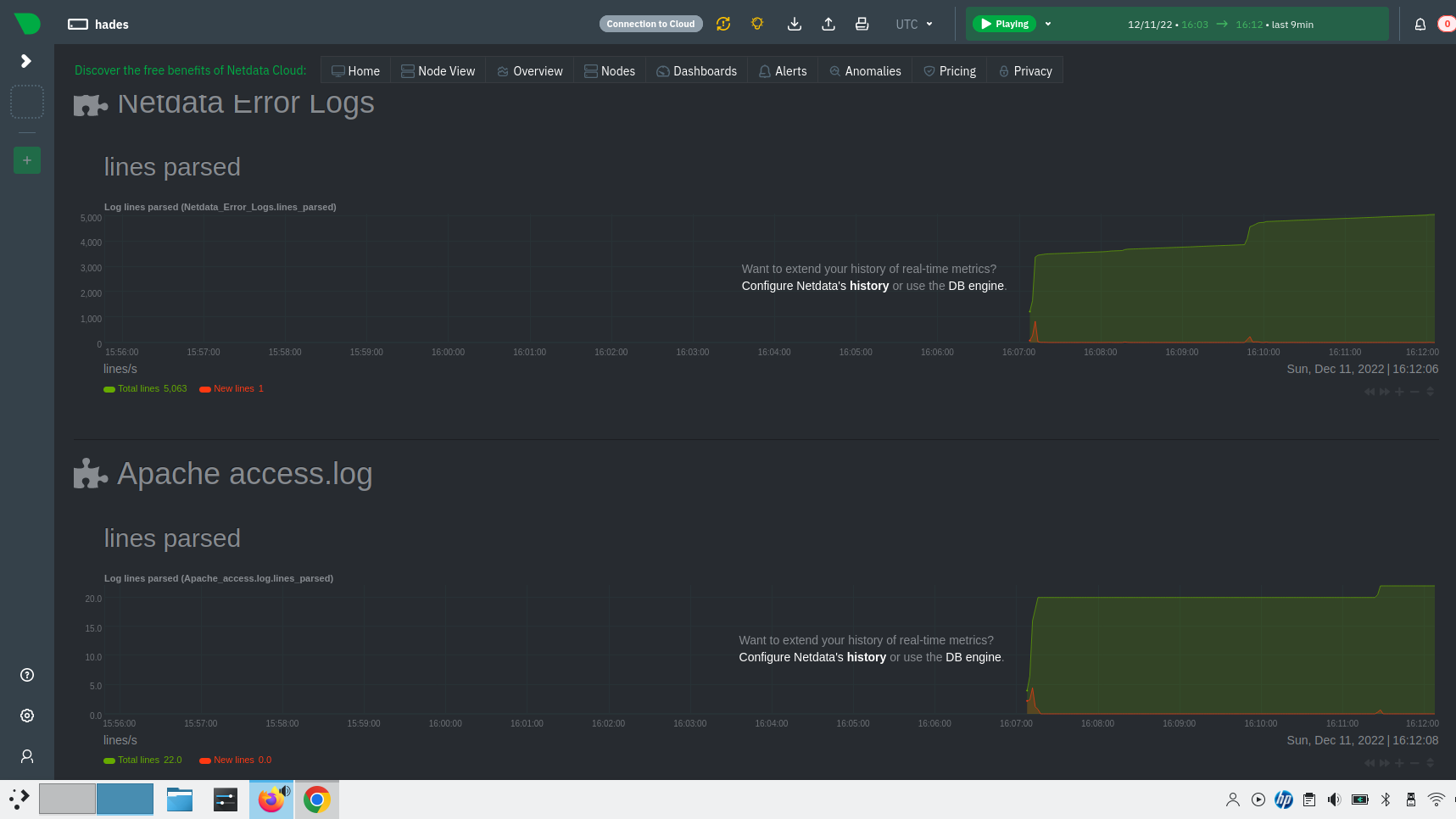The width and height of the screenshot is (1456, 819).
Task: Click the hades node name
Action: pos(111,25)
